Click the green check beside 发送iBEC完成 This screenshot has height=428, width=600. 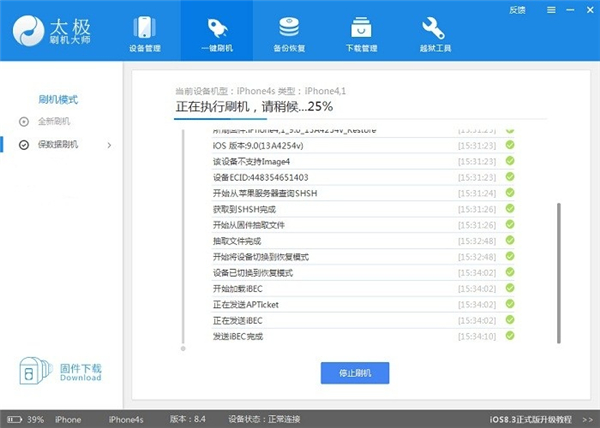tap(510, 335)
